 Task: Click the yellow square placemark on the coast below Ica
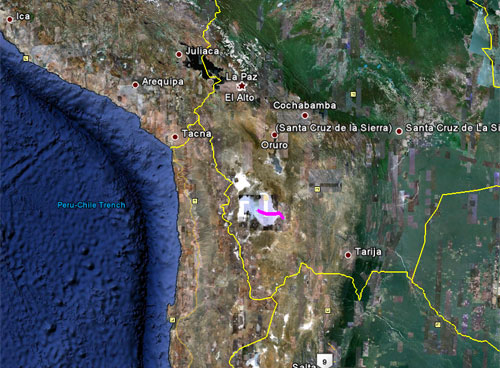coord(26,59)
